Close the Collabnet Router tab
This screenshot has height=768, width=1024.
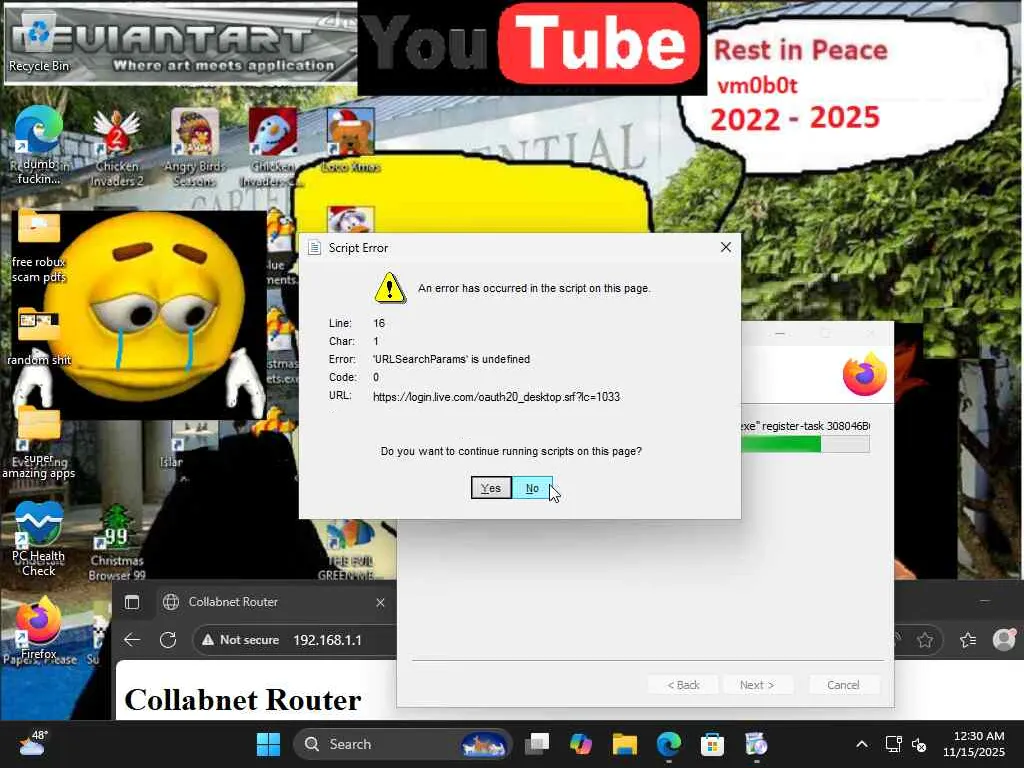pos(380,602)
